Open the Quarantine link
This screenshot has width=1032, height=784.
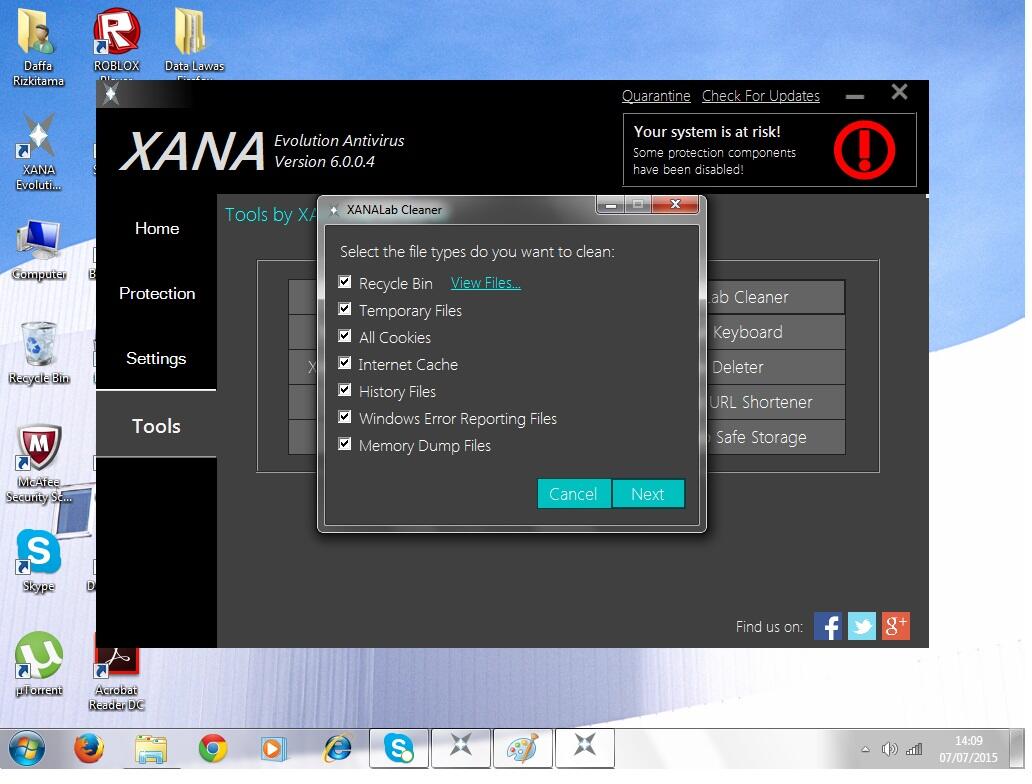click(656, 96)
